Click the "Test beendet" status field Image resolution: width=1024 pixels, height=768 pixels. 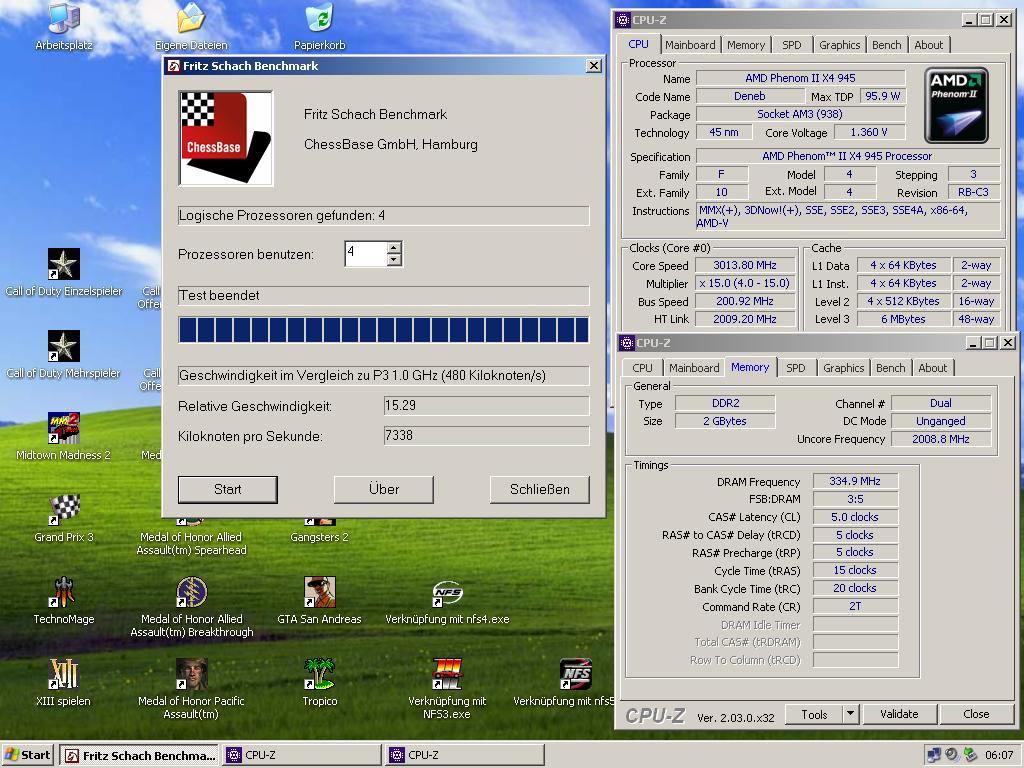tap(383, 295)
